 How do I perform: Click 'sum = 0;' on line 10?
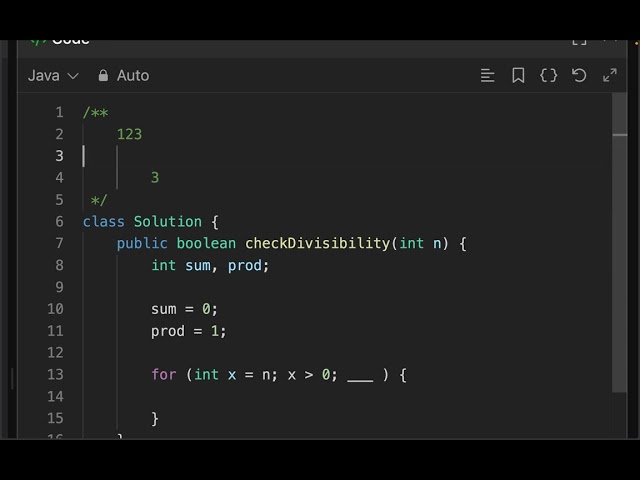[x=184, y=309]
